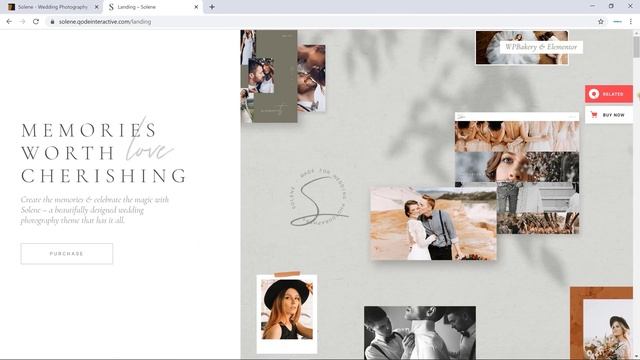The height and width of the screenshot is (360, 640).
Task: Click the Purchase button
Action: point(67,253)
